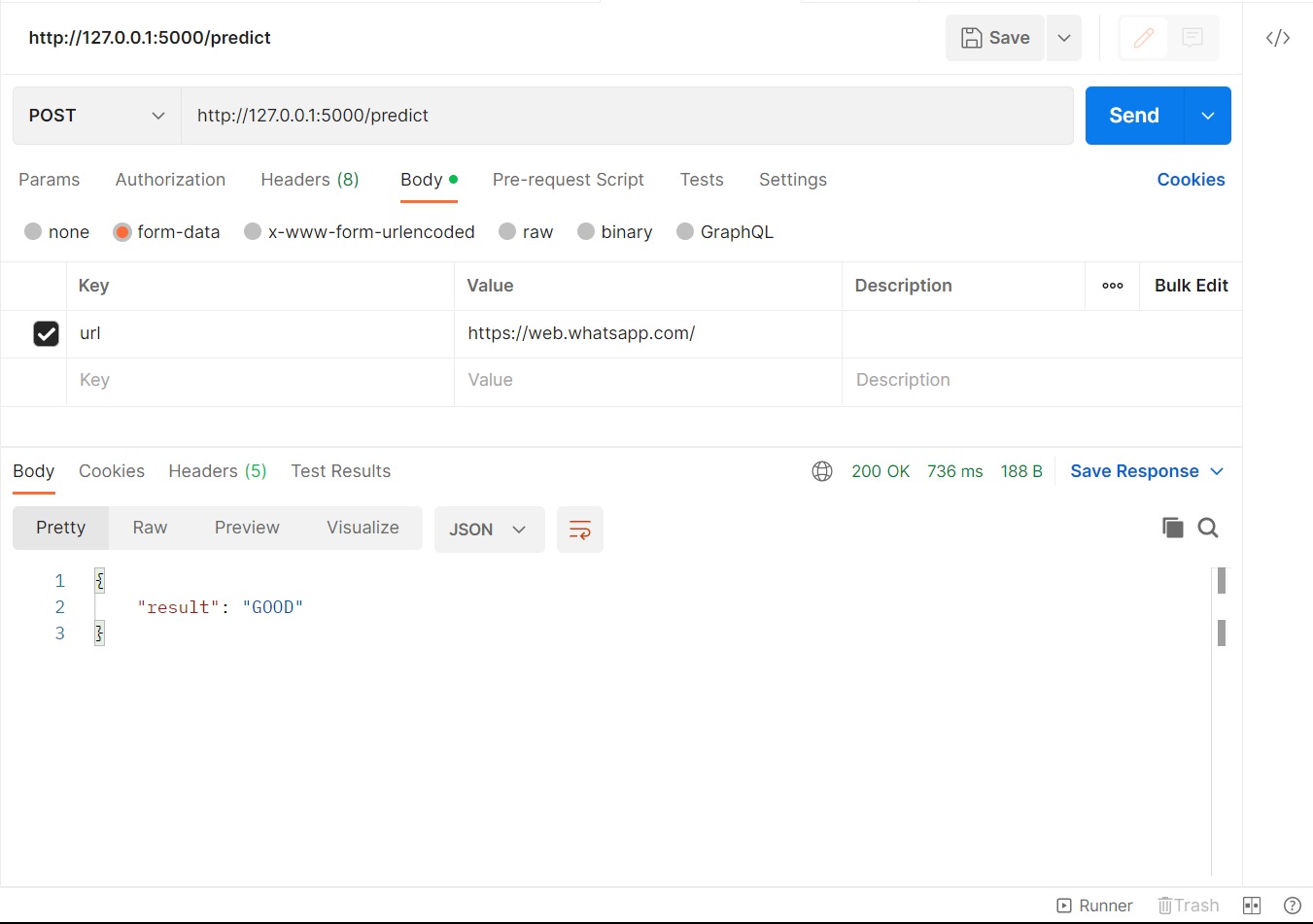Click Bulk Edit

coord(1192,286)
